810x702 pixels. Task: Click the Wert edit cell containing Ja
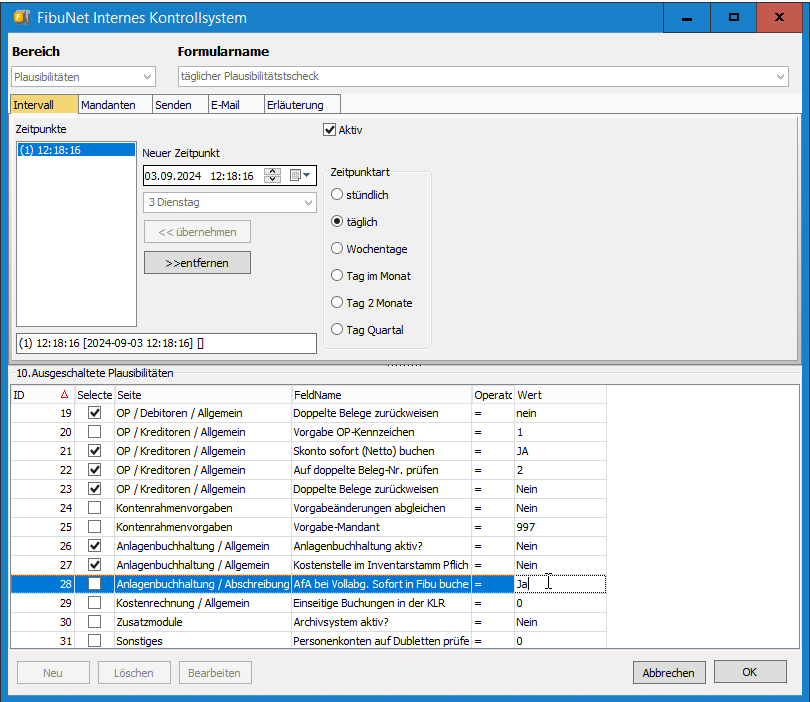click(x=560, y=584)
